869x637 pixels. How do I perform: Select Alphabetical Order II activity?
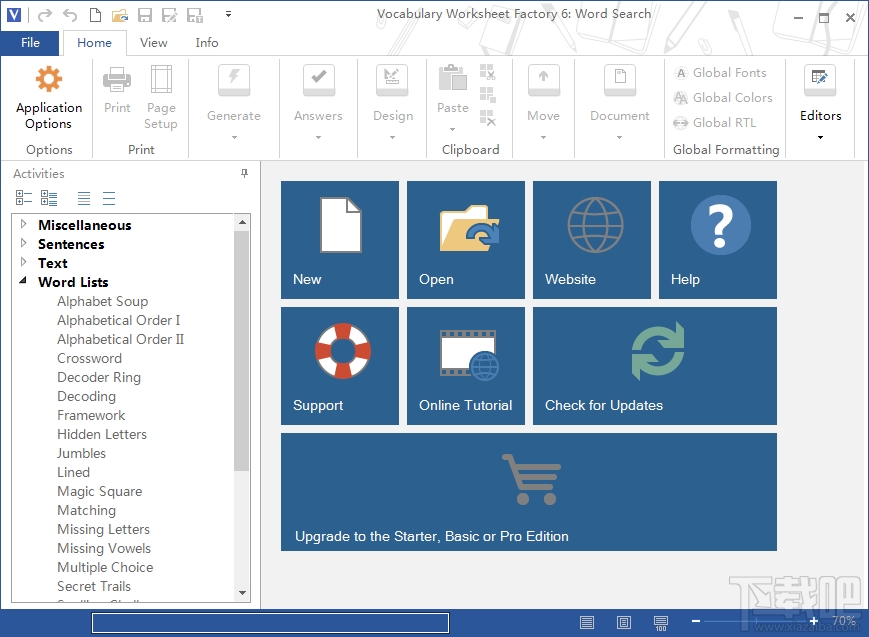[x=120, y=339]
